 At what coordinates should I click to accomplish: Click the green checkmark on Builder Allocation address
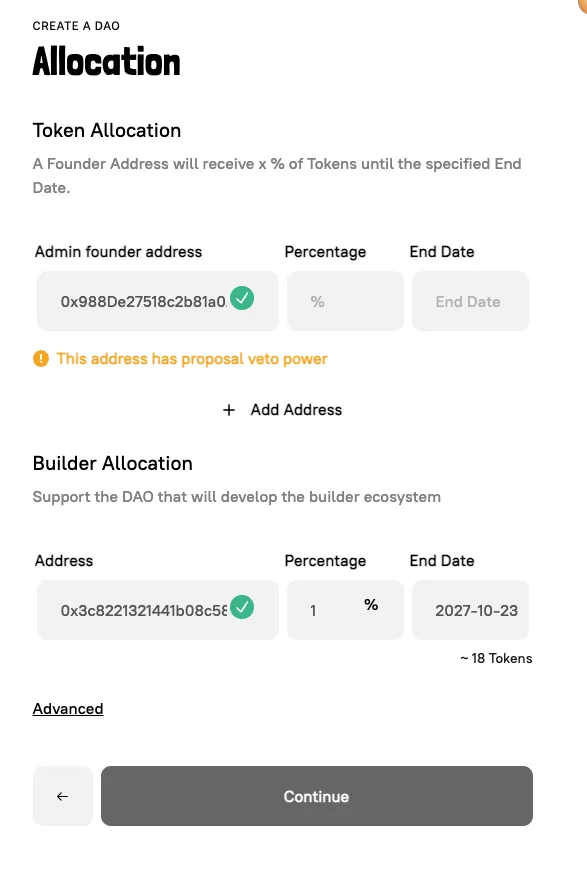click(x=241, y=607)
